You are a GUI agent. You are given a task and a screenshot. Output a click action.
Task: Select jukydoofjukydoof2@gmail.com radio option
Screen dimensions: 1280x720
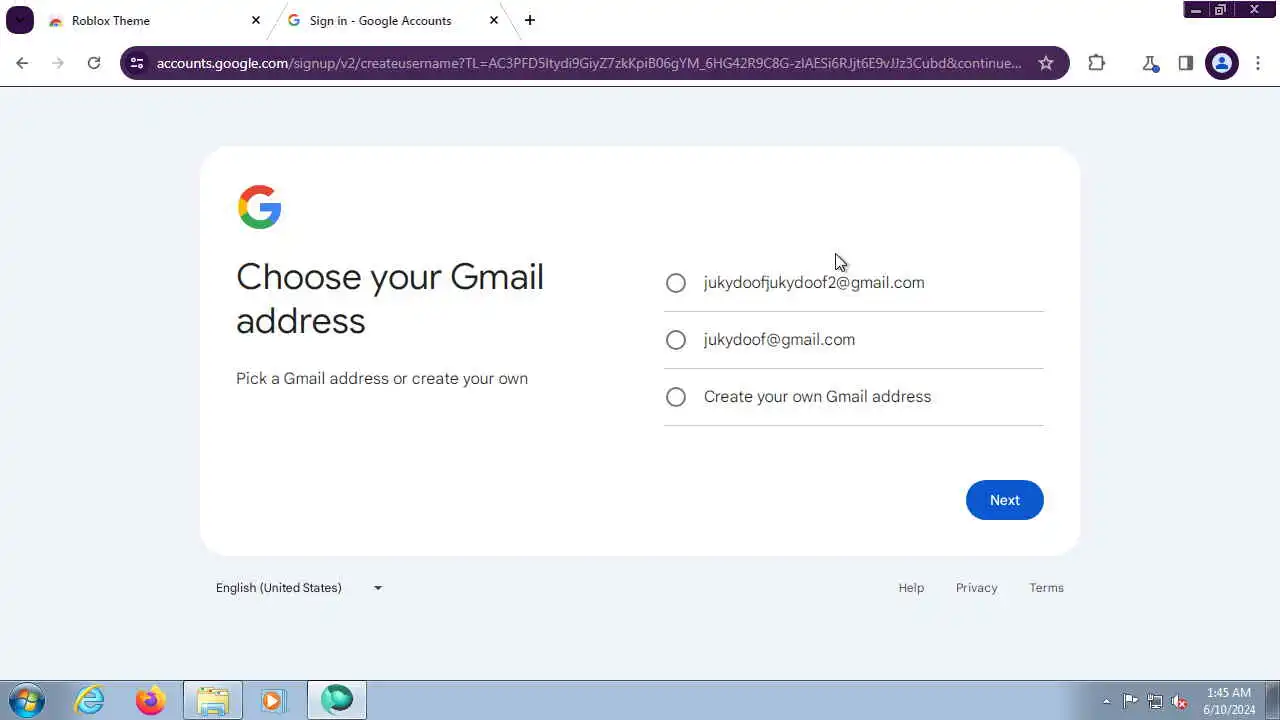[676, 283]
